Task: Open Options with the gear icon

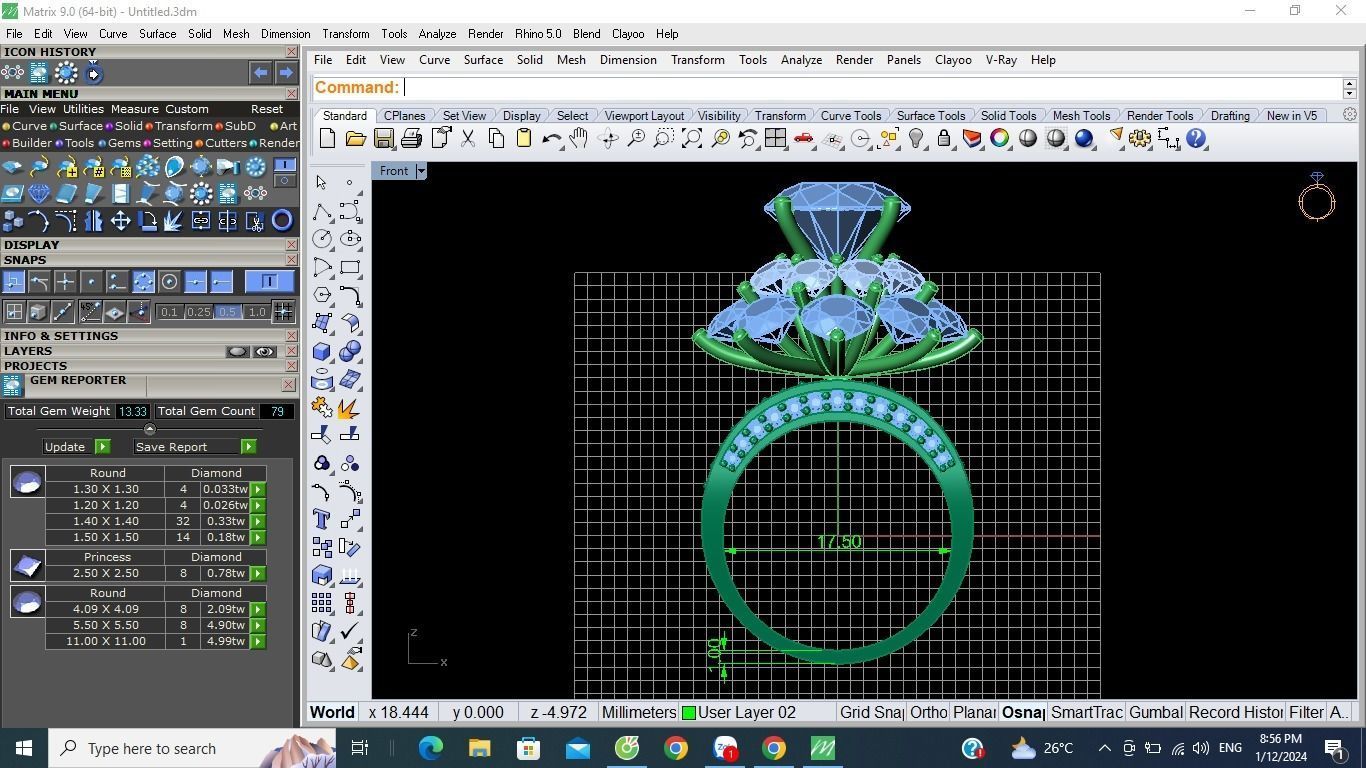Action: point(1140,139)
